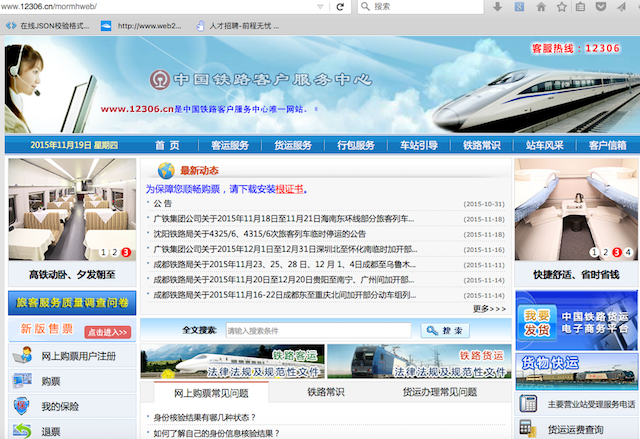This screenshot has width=640, height=439.
Task: Select slide 2 in right carousel
Action: [x=606, y=253]
